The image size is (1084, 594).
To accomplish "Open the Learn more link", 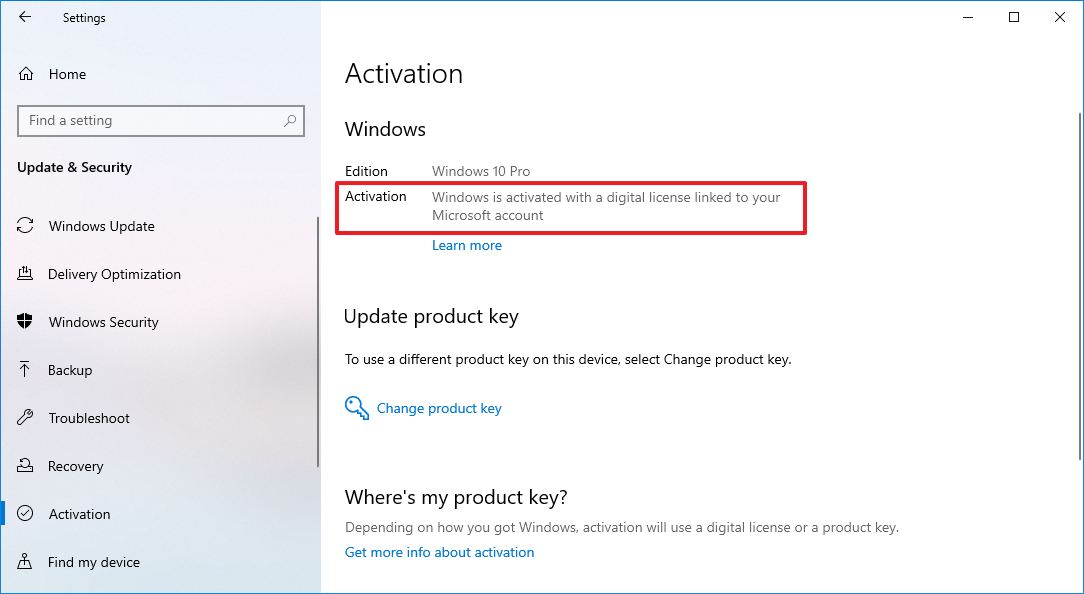I will pyautogui.click(x=467, y=245).
